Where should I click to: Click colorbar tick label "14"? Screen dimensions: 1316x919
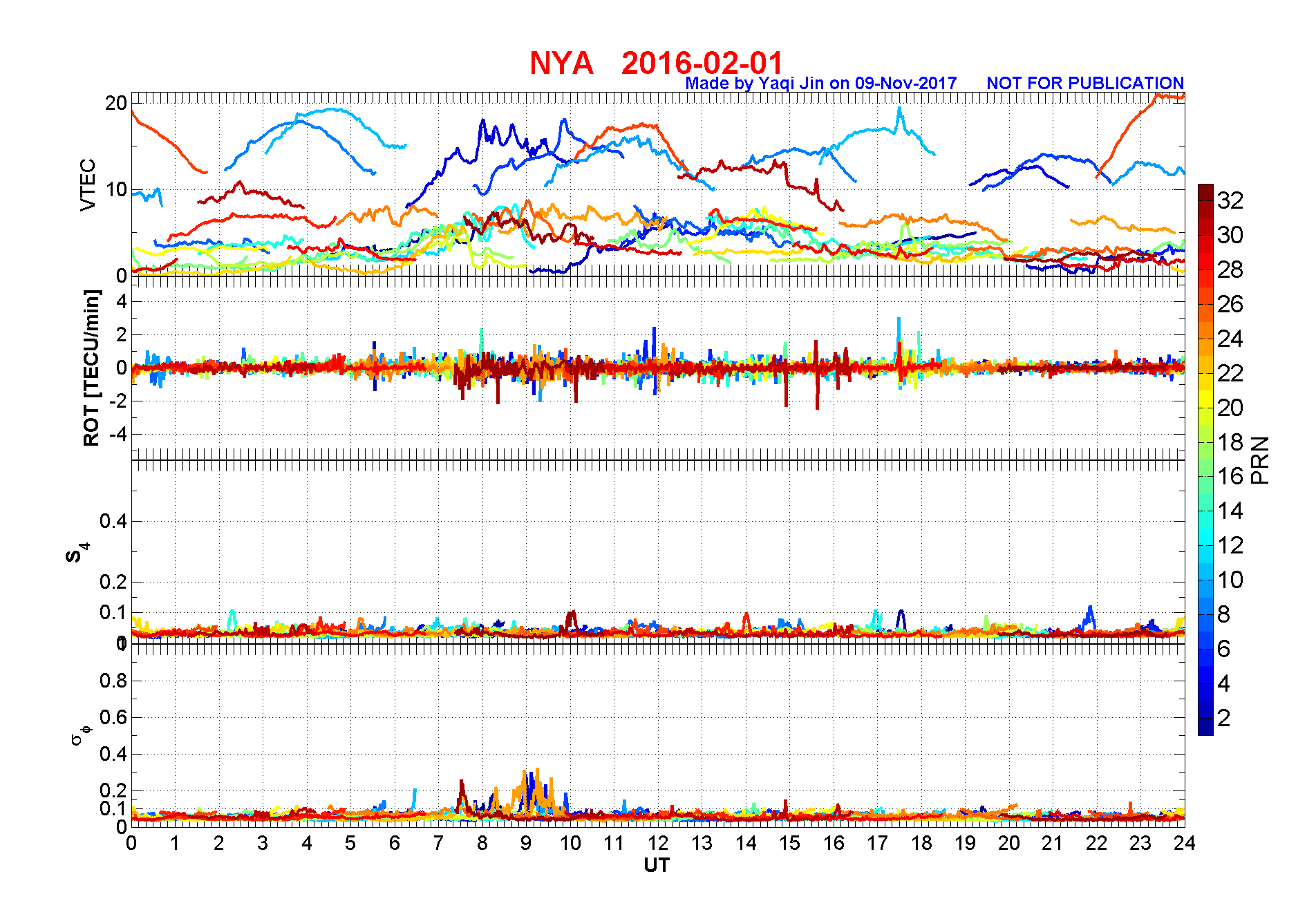(1230, 511)
